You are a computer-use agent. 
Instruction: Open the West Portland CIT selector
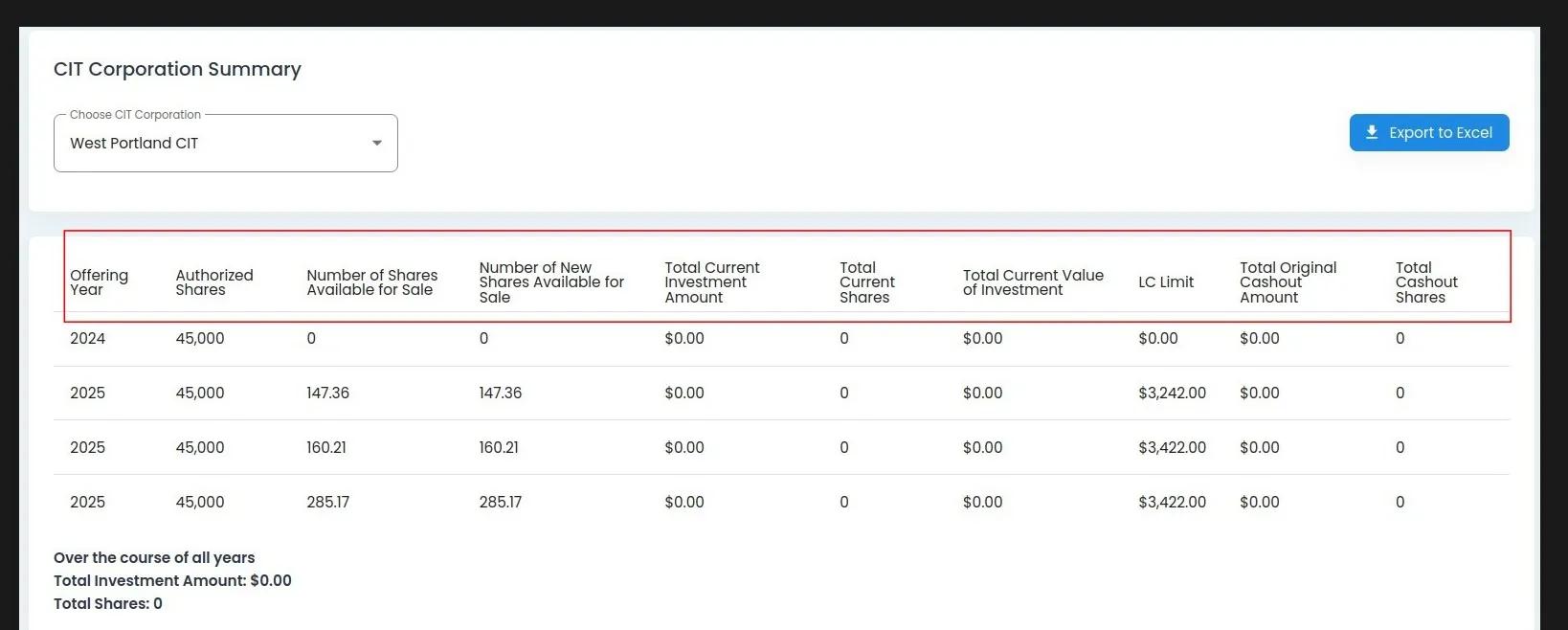225,144
